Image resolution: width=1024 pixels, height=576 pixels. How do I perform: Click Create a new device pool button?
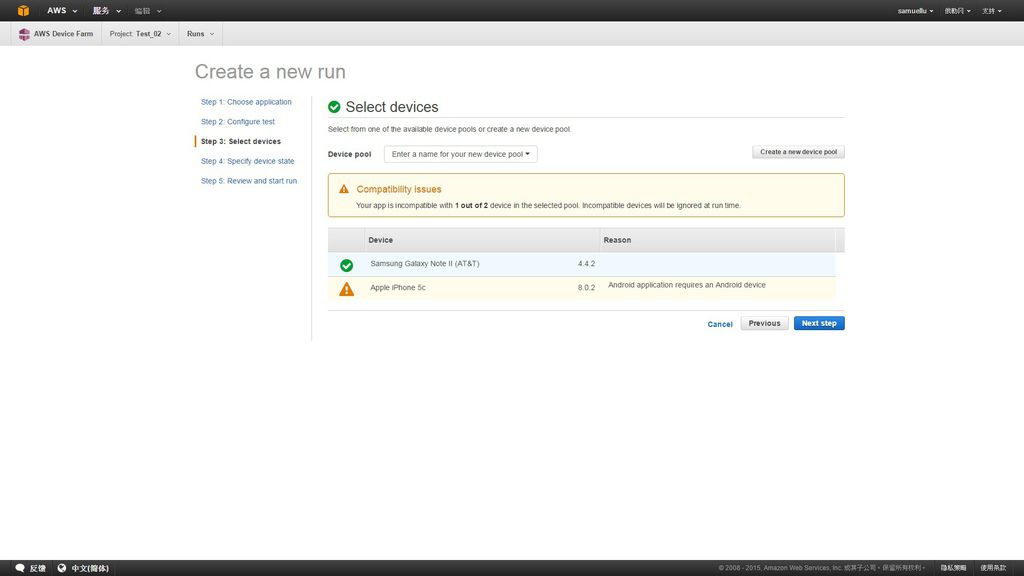click(798, 152)
